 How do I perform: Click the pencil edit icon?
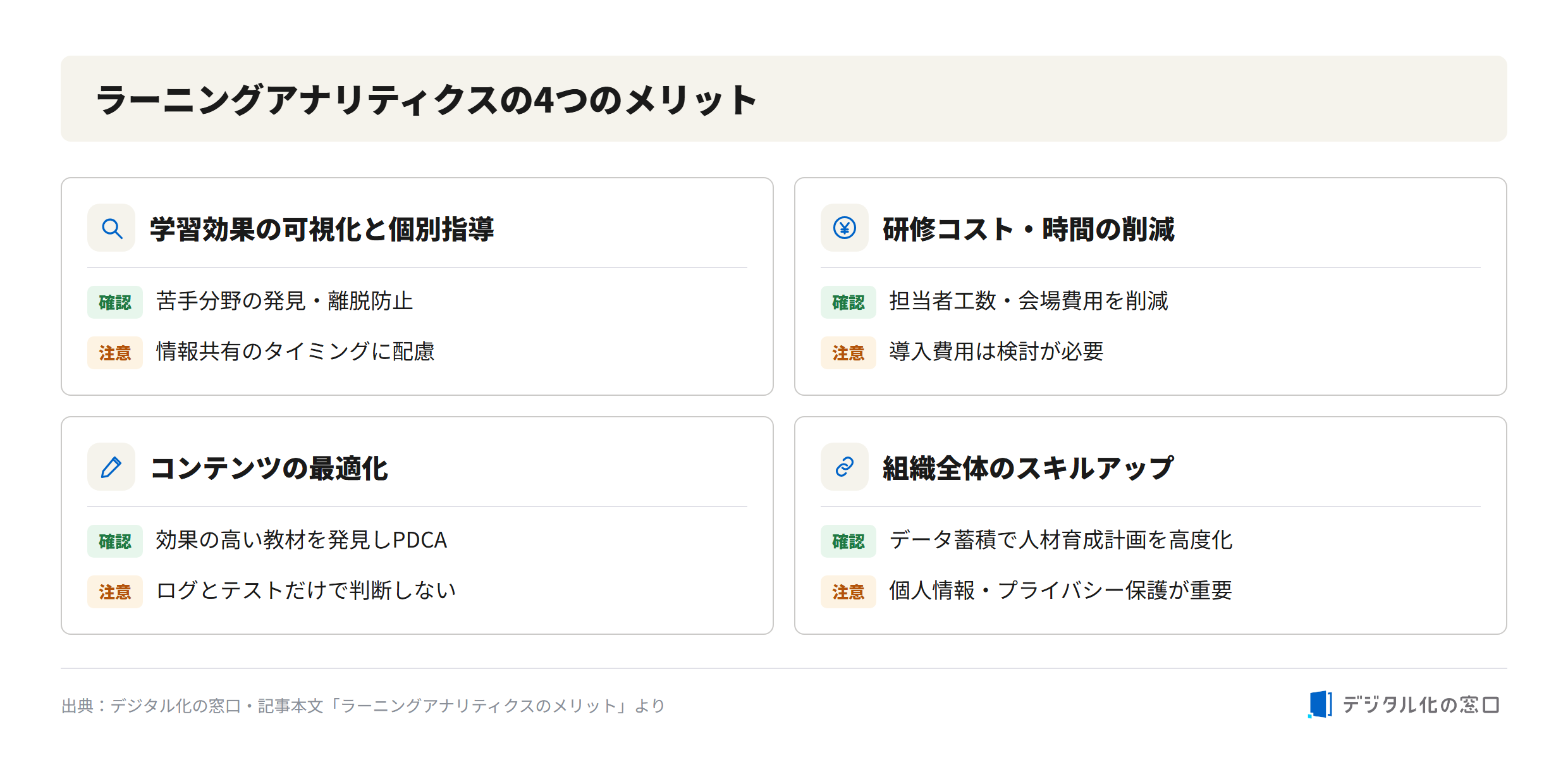point(112,467)
